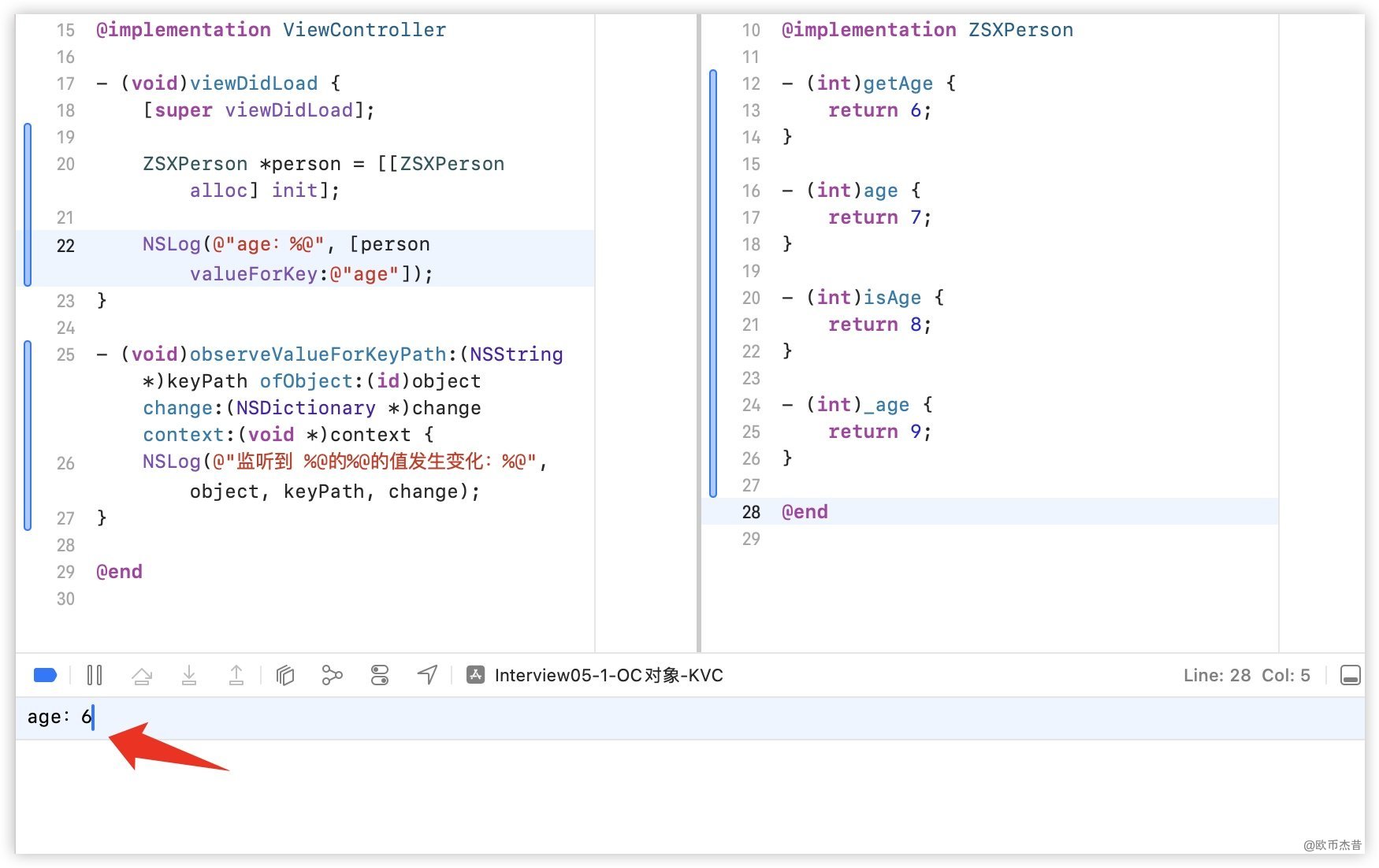
Task: Click the Line 28 Col 5 indicator
Action: pos(1246,675)
